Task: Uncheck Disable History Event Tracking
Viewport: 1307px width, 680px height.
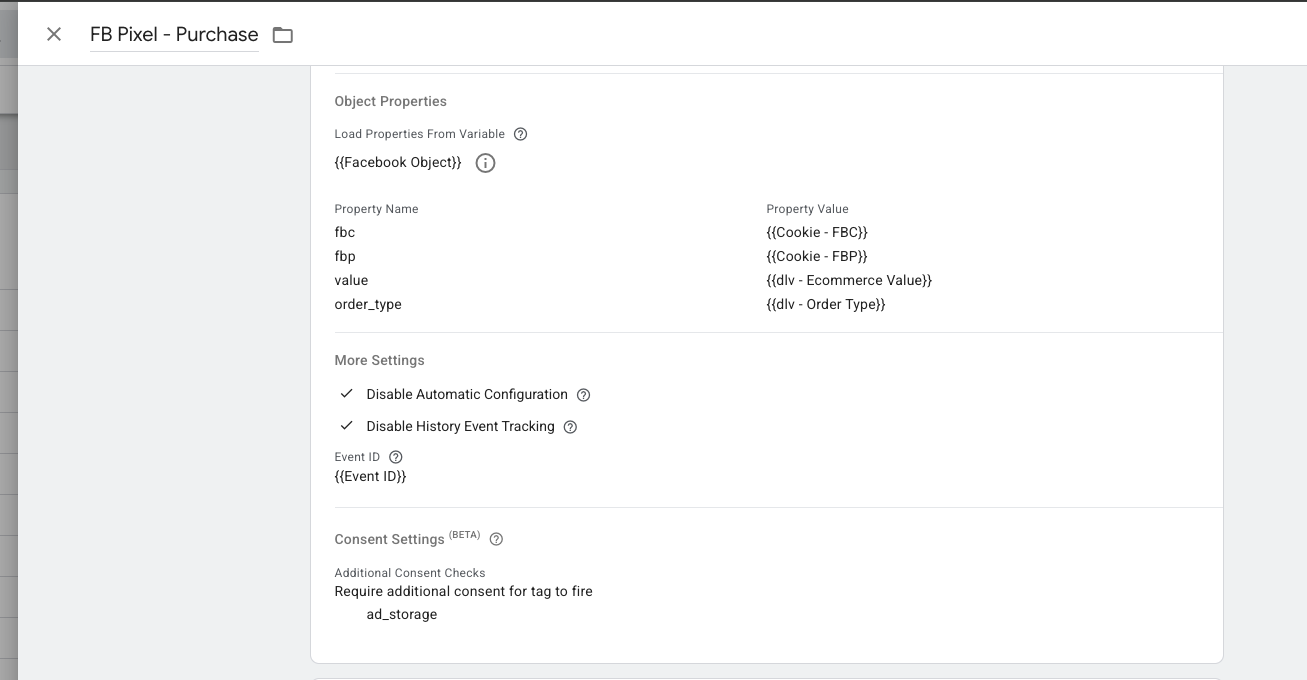Action: [346, 425]
